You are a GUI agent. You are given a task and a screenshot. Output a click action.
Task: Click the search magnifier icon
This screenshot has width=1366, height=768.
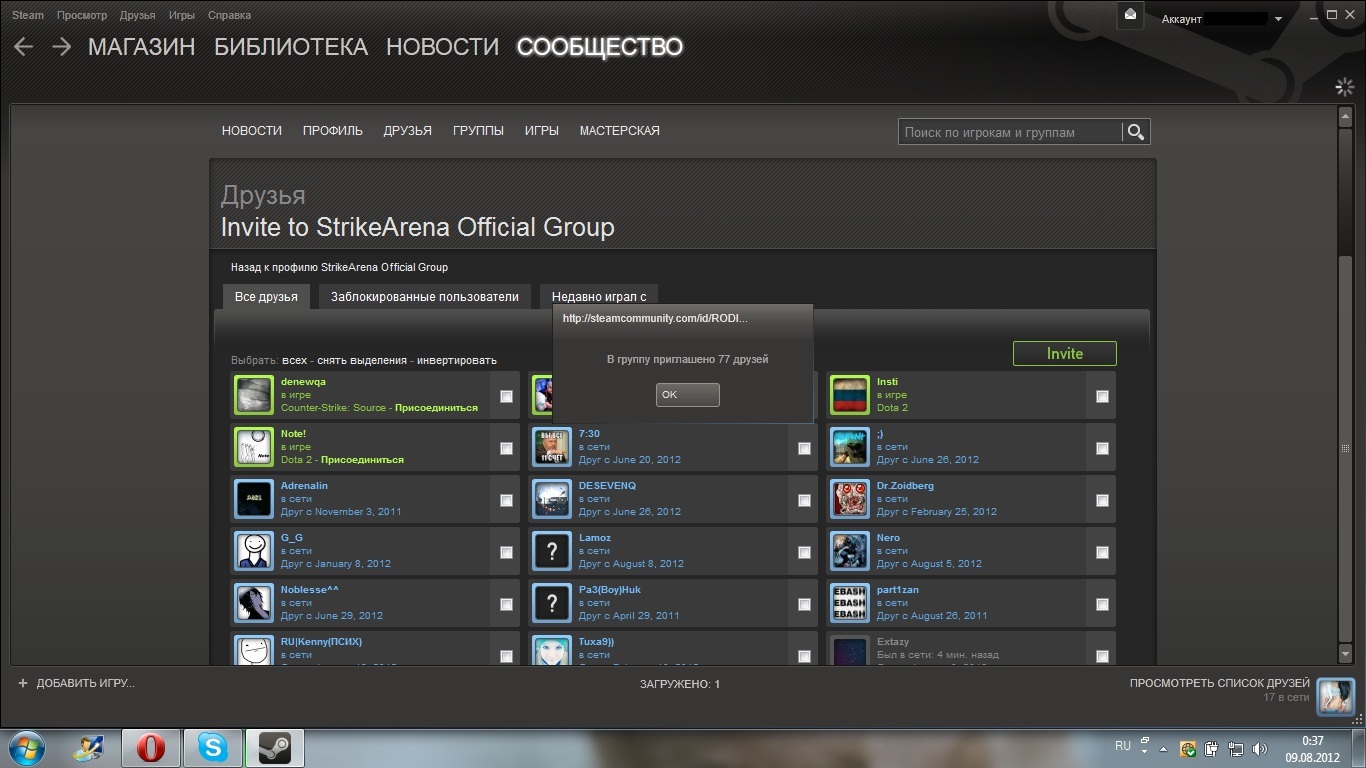pos(1135,132)
